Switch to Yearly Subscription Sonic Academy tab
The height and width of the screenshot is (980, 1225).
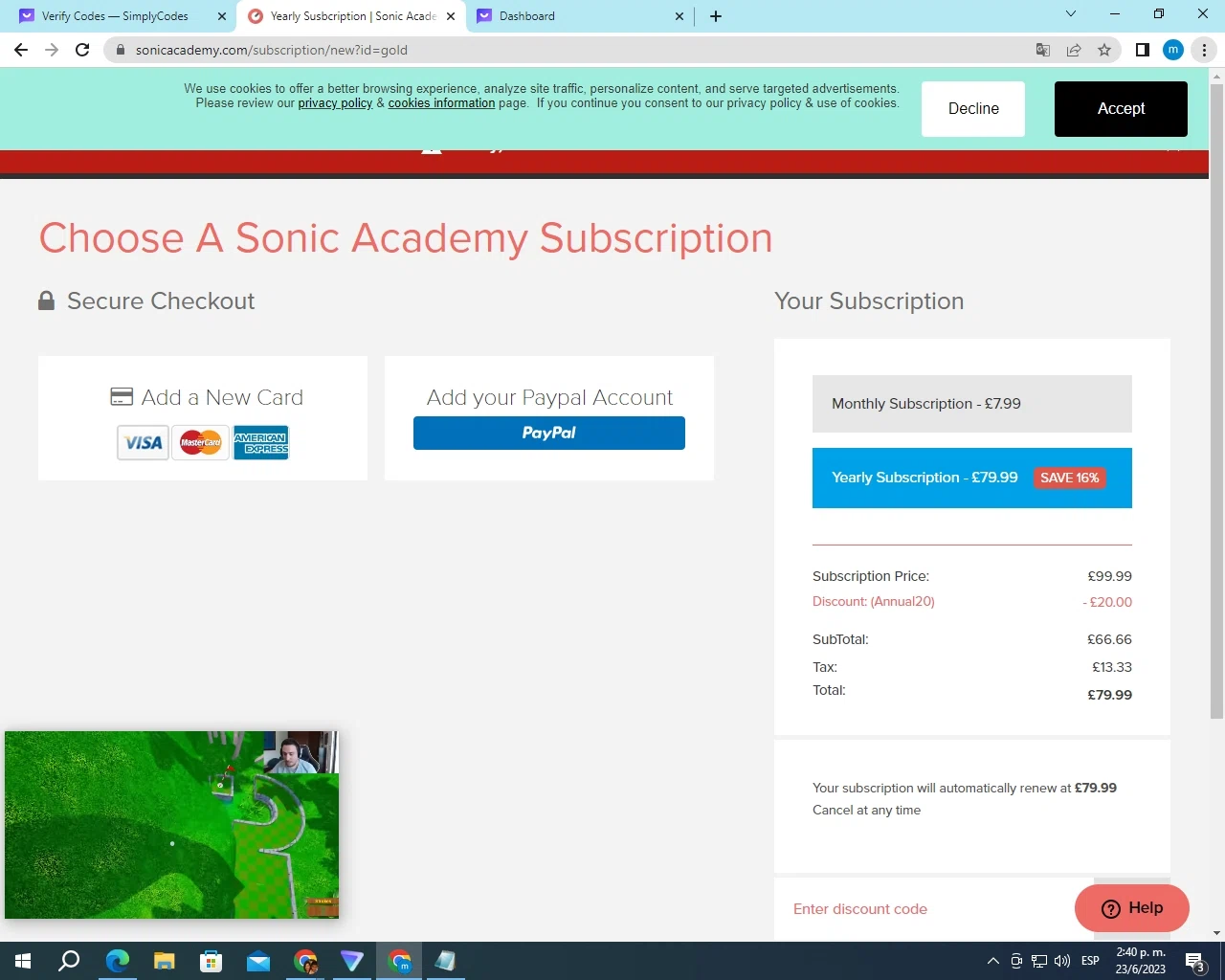(x=352, y=16)
